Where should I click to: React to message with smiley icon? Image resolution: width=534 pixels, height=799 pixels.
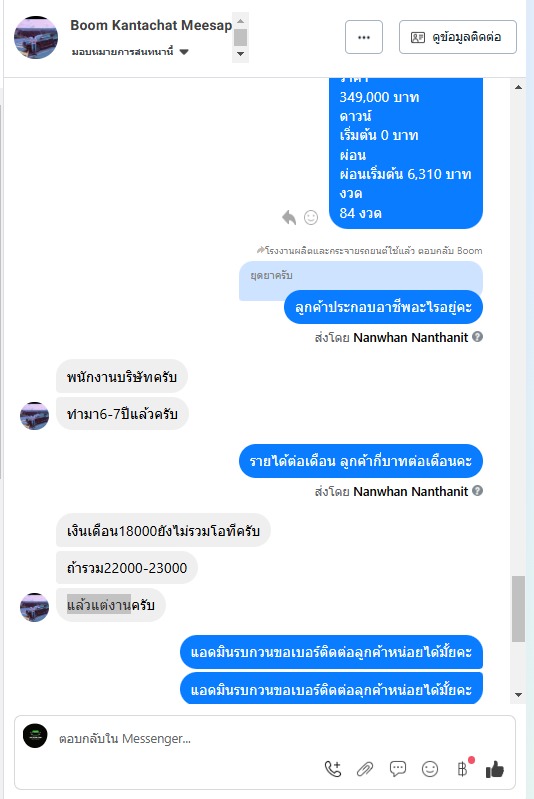click(x=311, y=218)
